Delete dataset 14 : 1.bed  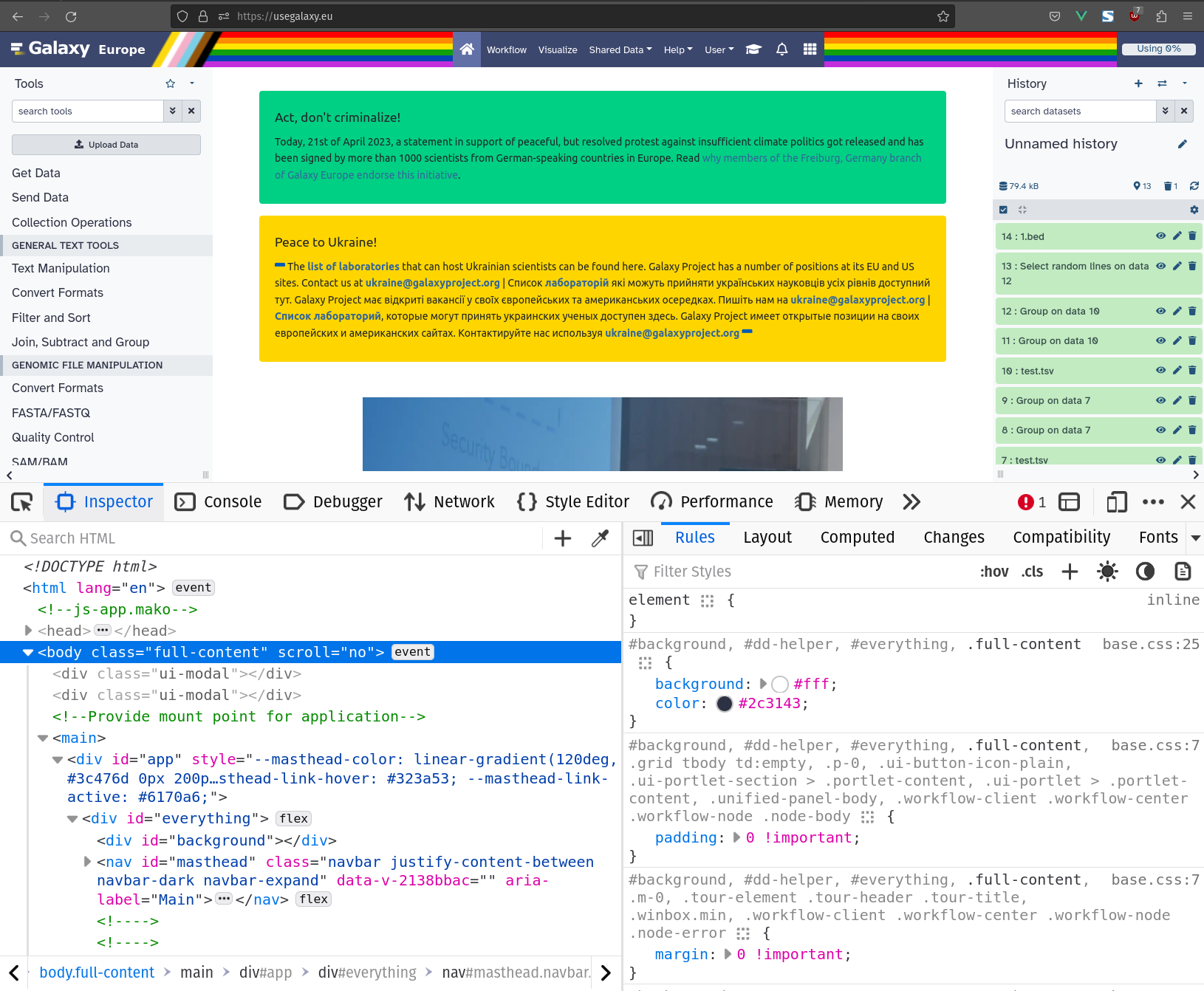pos(1192,236)
